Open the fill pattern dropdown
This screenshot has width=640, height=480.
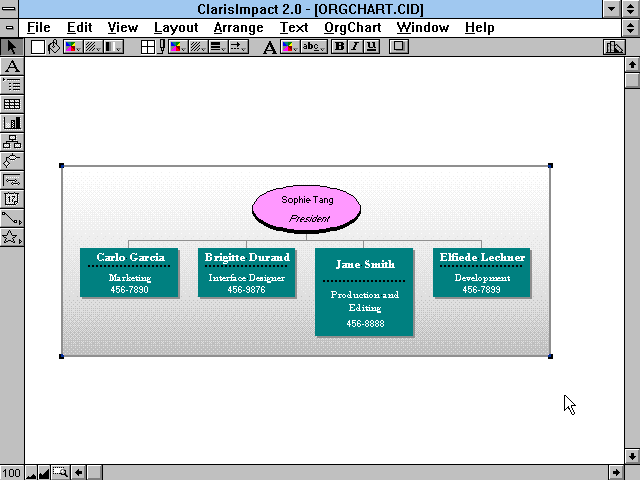coord(93,47)
